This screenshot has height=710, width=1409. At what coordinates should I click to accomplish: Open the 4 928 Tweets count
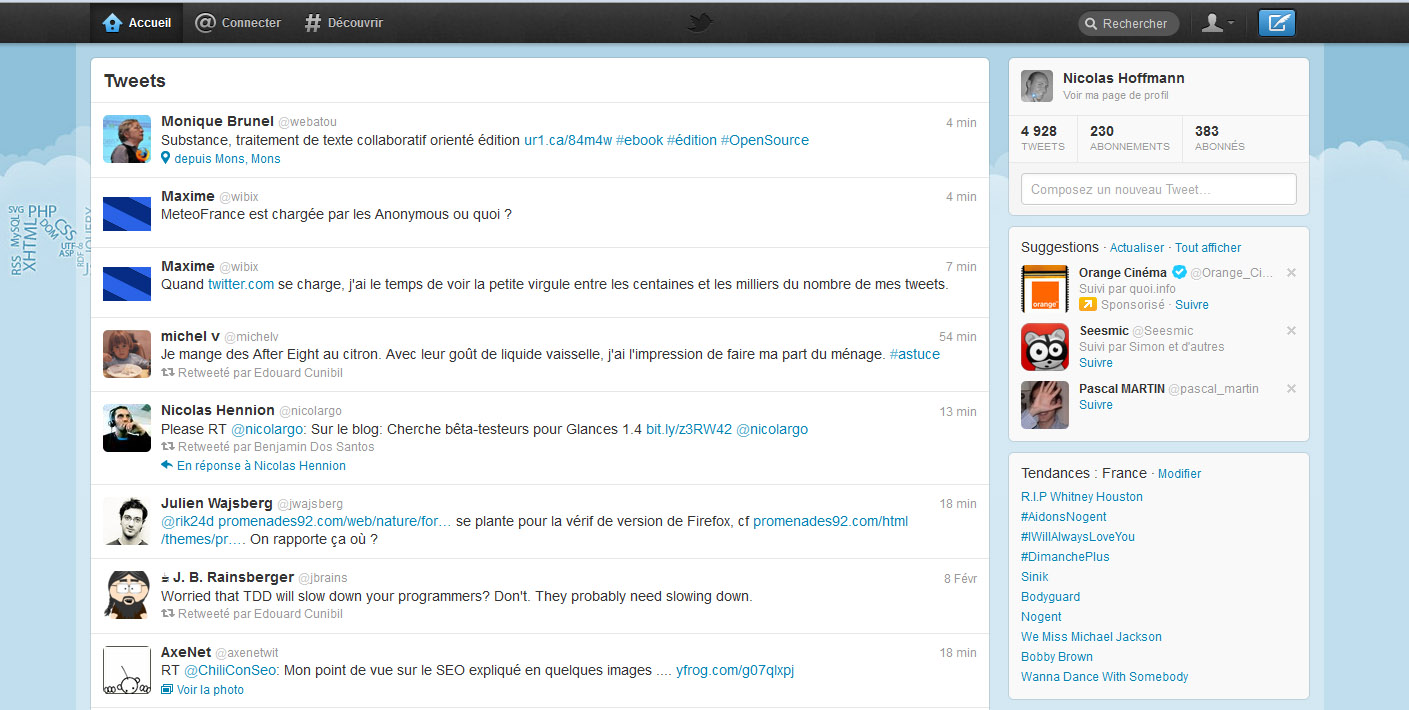[x=1042, y=138]
